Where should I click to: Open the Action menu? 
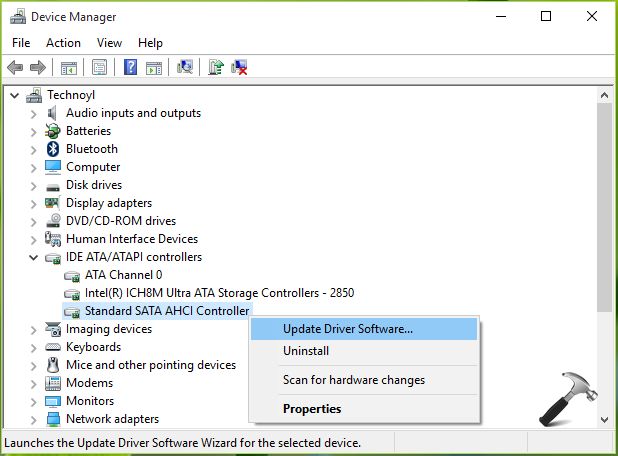[x=63, y=43]
